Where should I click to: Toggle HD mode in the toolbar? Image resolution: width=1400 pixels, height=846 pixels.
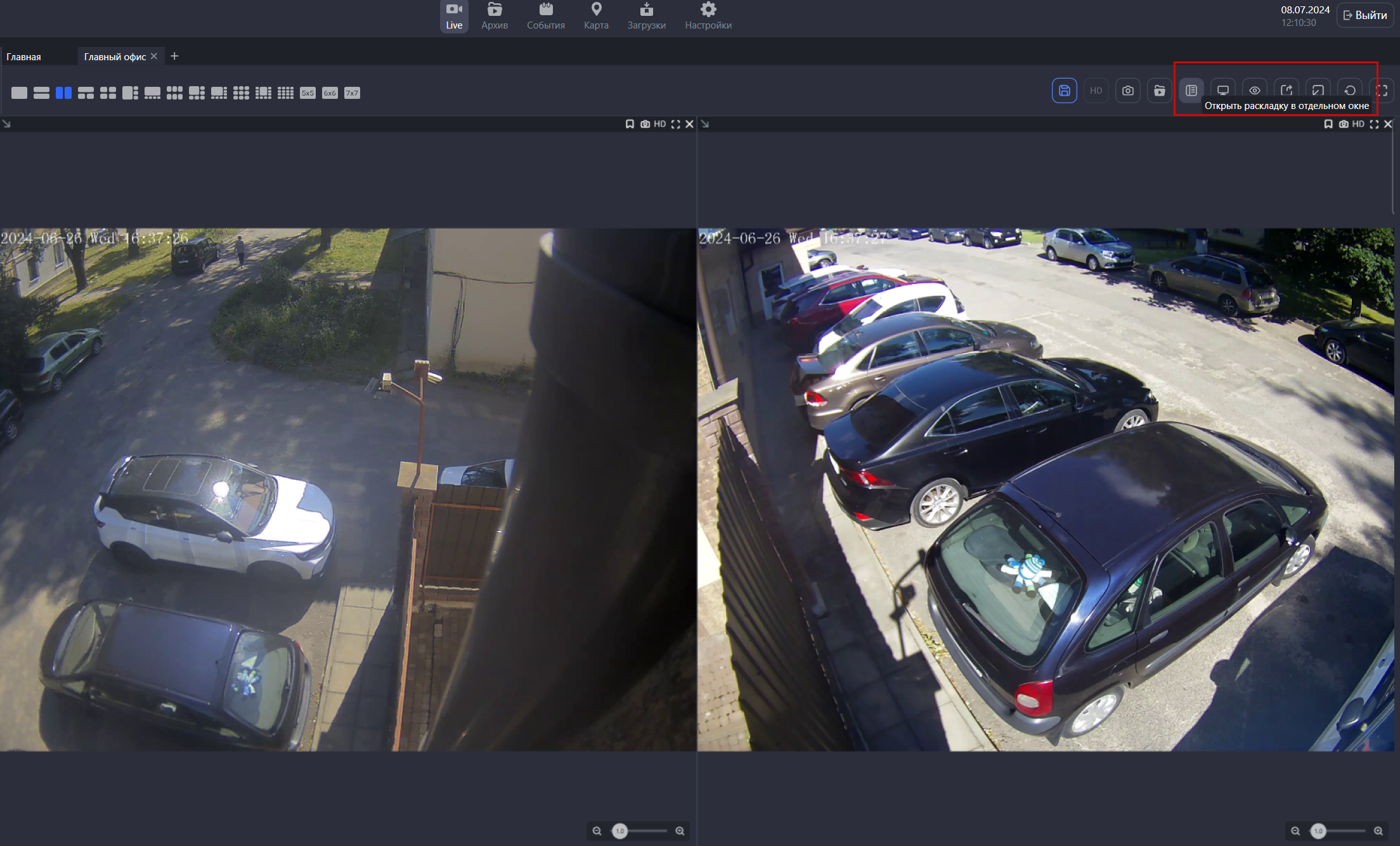click(1096, 90)
